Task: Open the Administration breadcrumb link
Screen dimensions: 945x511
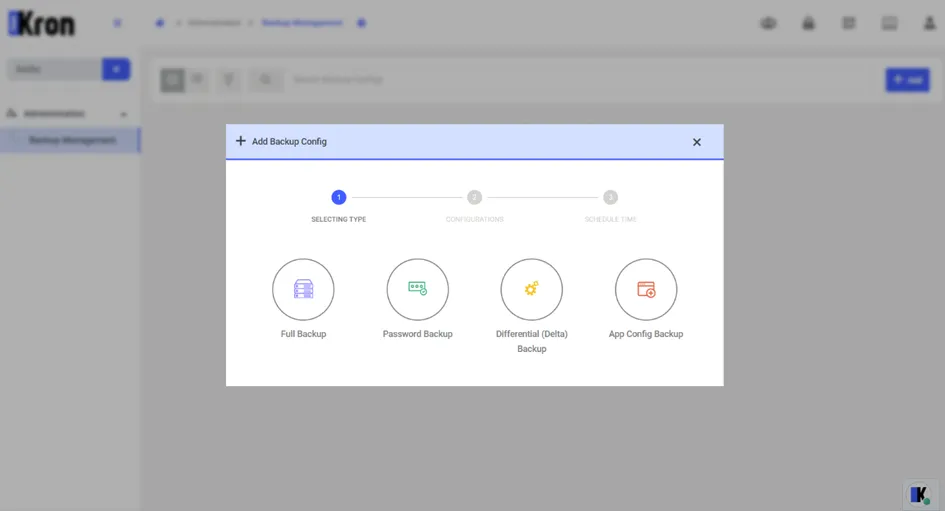Action: [214, 23]
